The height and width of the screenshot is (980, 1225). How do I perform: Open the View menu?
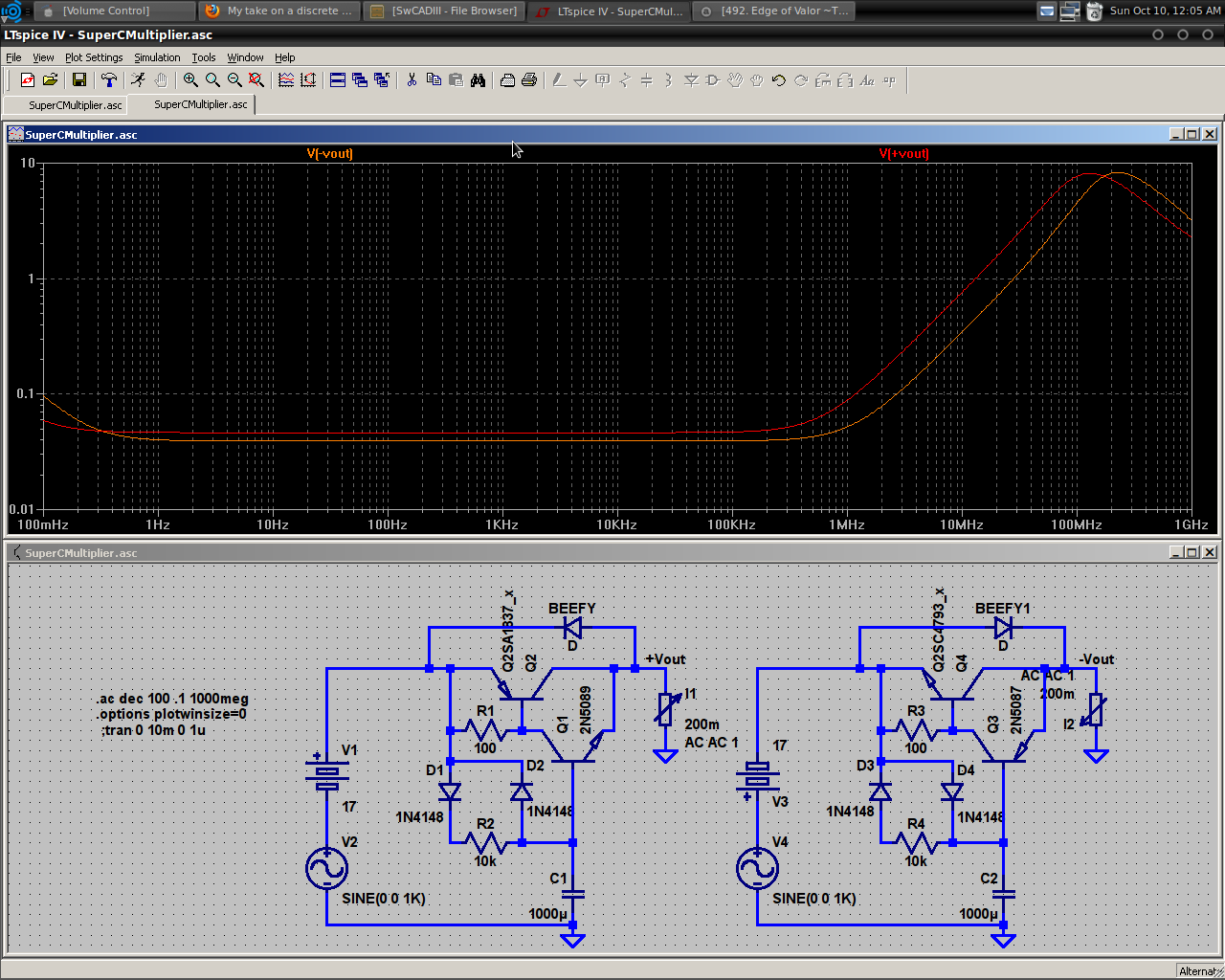click(43, 57)
